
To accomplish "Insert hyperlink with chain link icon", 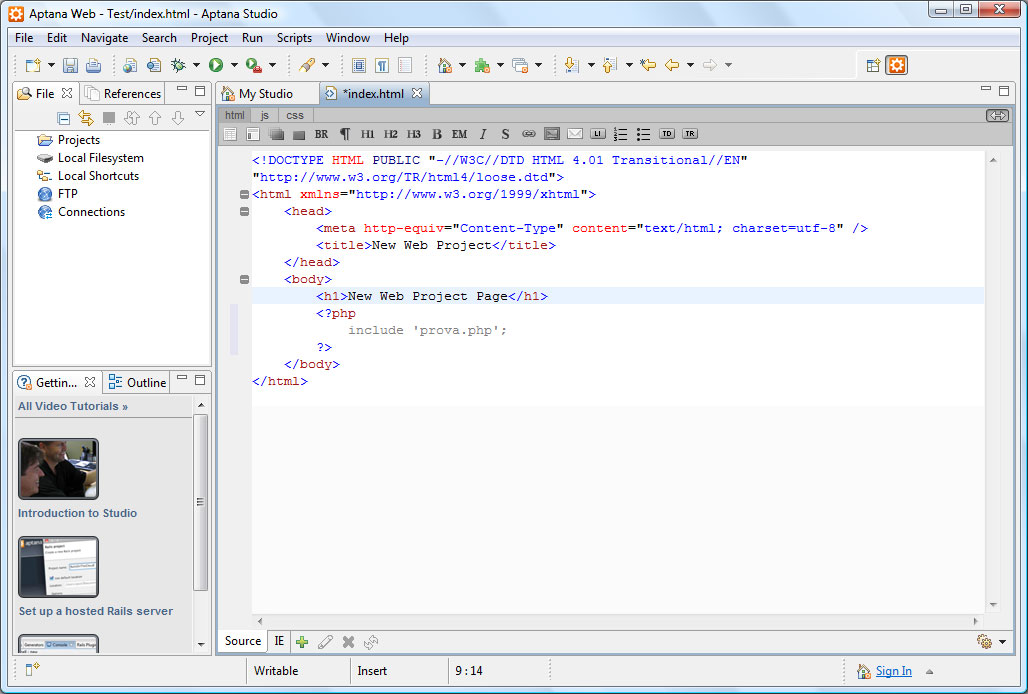I will coord(528,134).
